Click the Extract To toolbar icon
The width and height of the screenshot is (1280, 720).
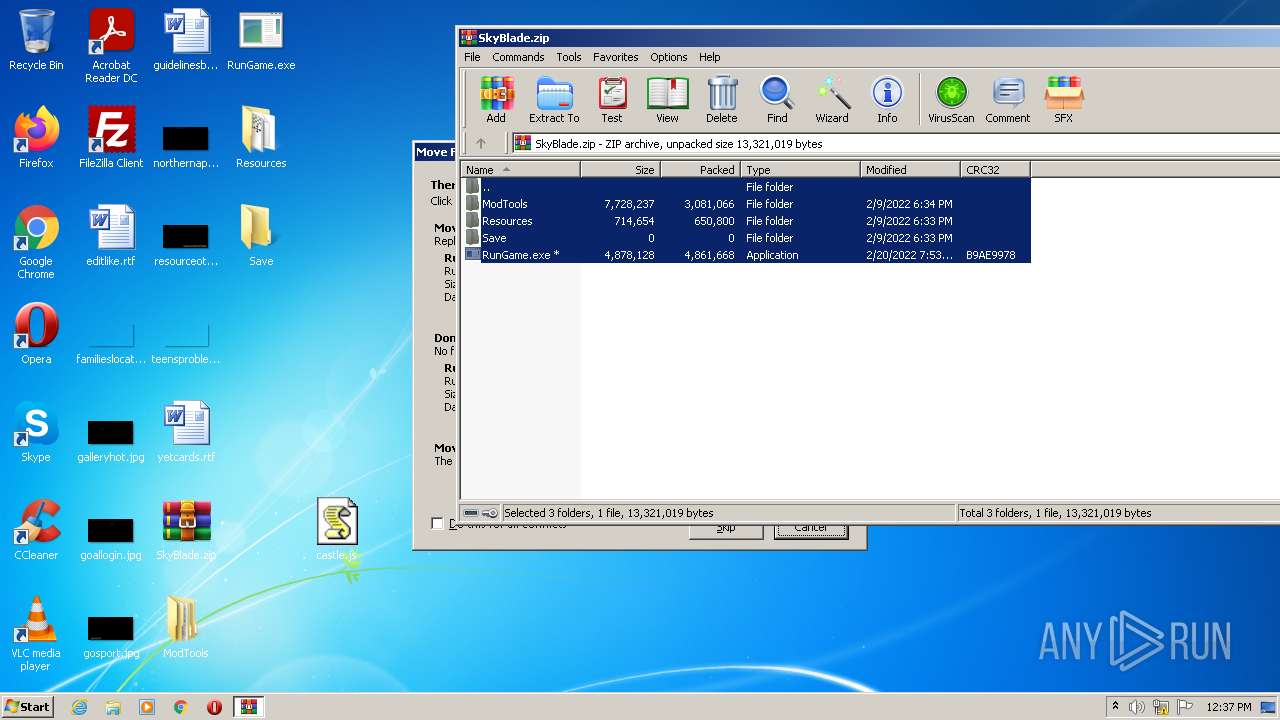point(554,100)
